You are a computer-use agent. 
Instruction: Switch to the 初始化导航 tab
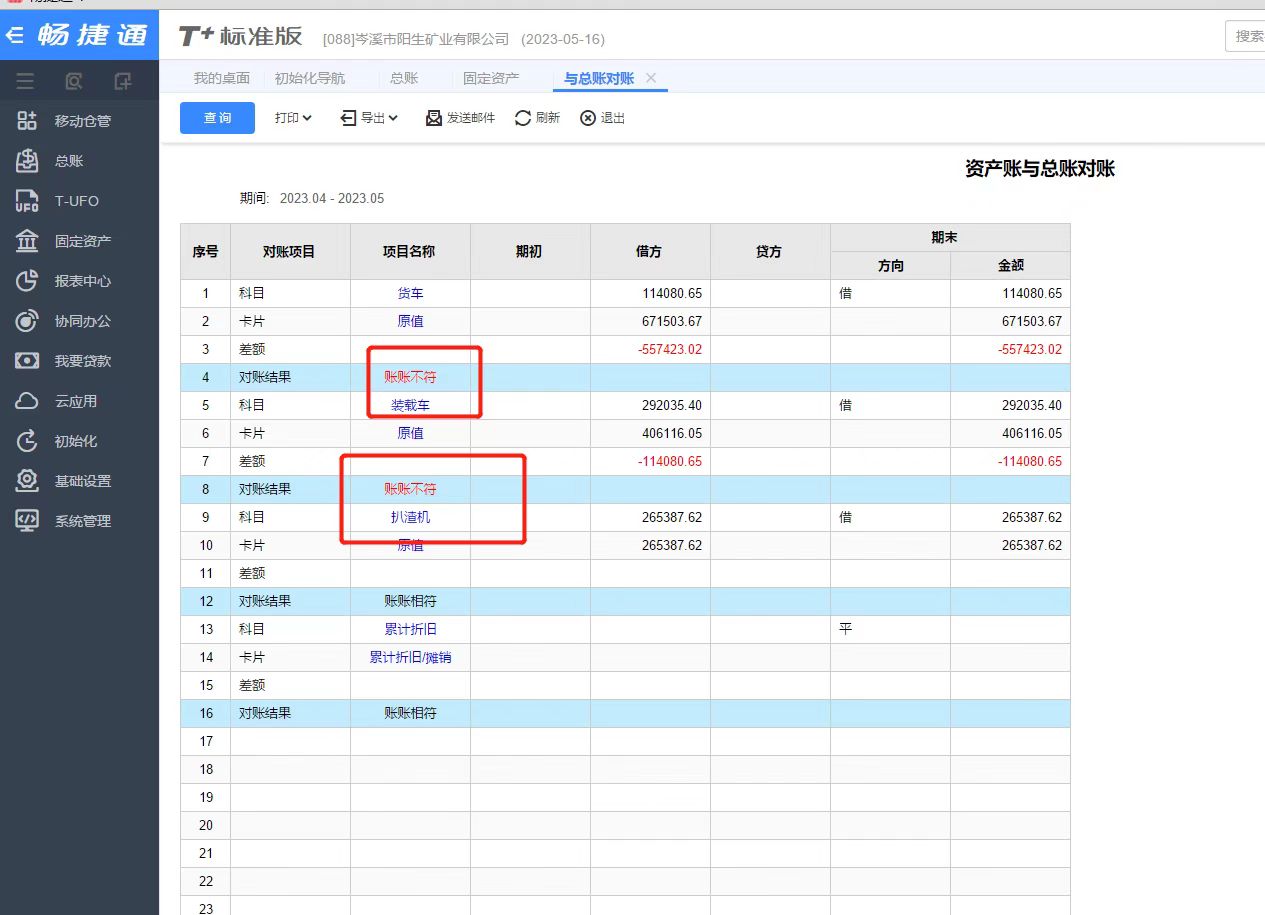[309, 78]
